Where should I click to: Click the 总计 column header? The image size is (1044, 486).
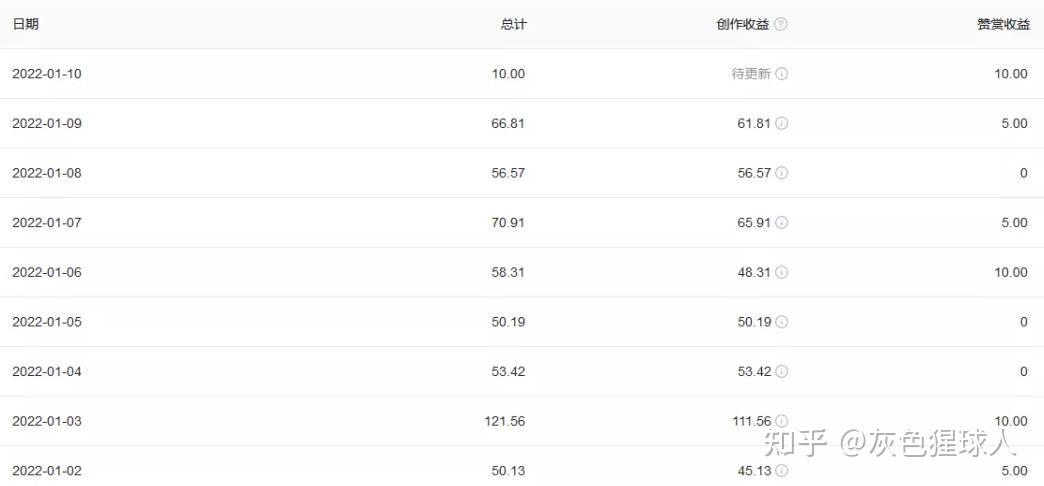(513, 24)
